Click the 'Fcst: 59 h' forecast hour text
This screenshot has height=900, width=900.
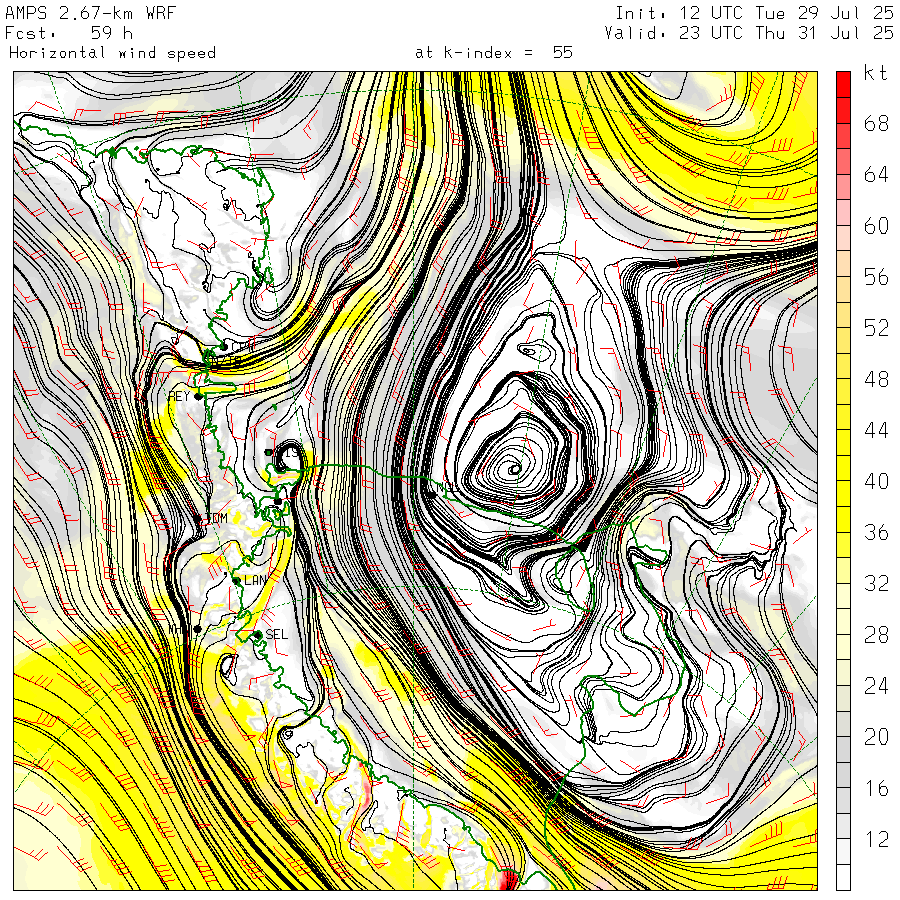(x=69, y=33)
